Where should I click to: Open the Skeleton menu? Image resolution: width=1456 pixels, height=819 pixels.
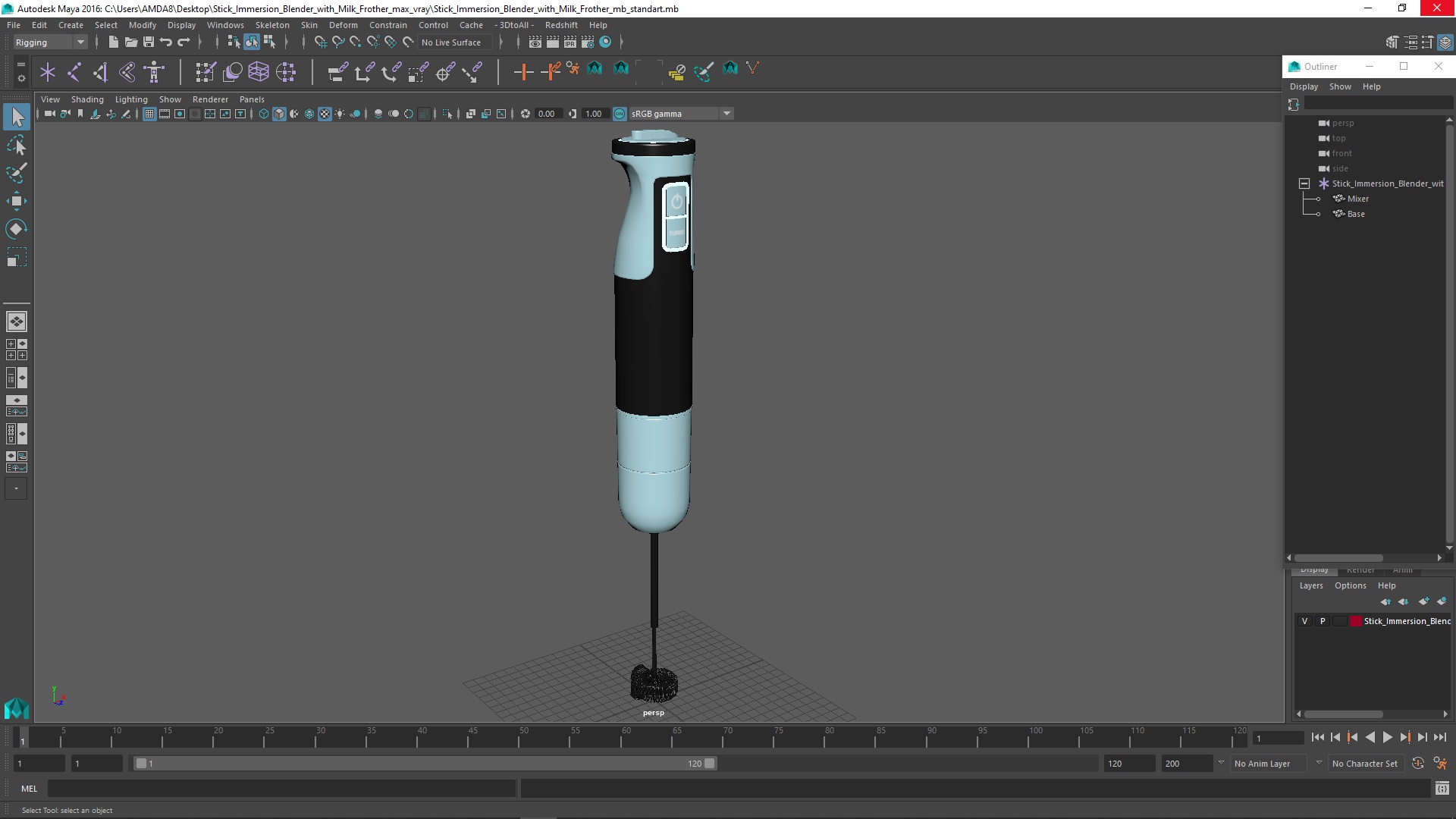(x=272, y=25)
